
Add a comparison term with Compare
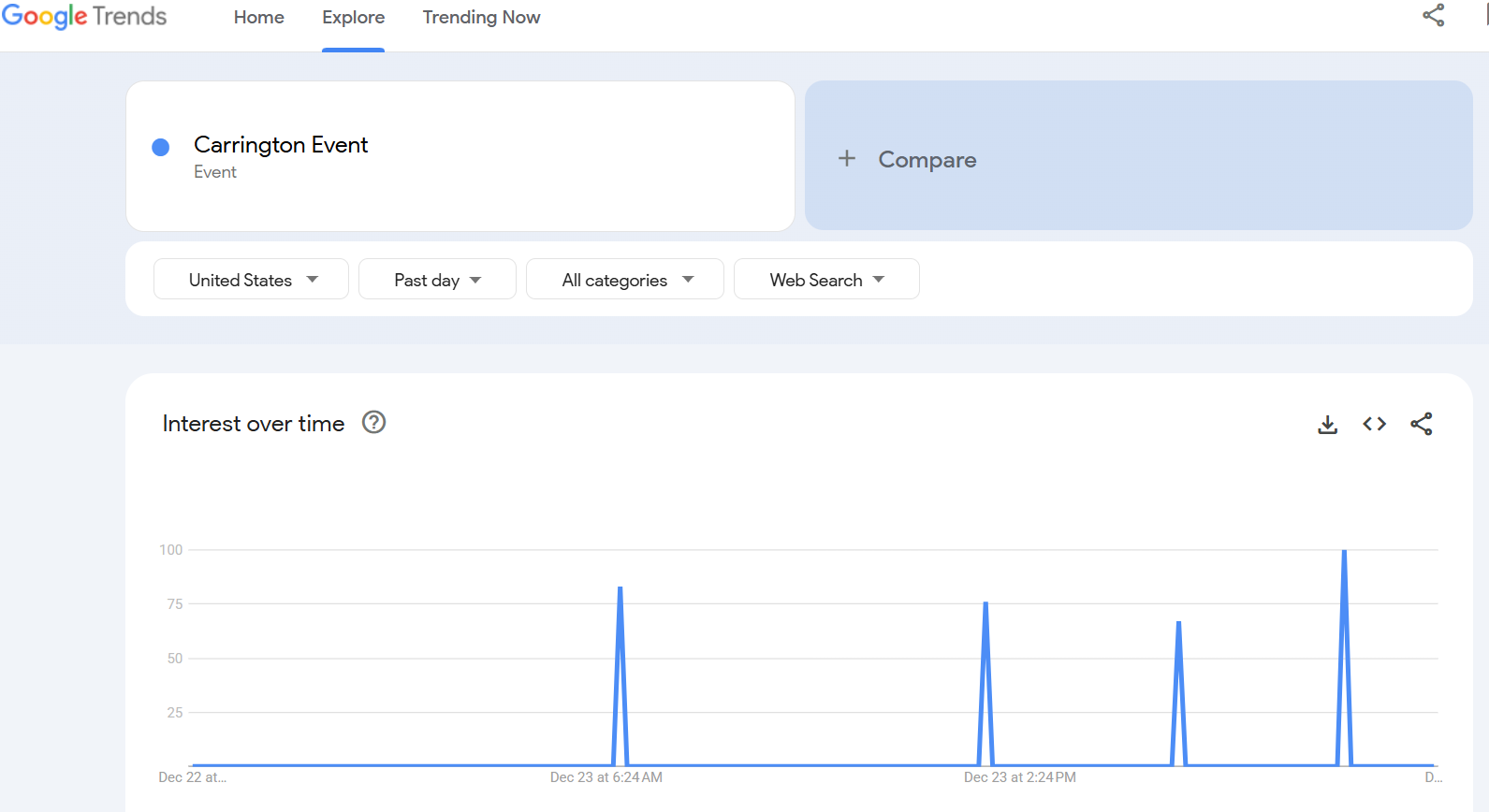1139,155
